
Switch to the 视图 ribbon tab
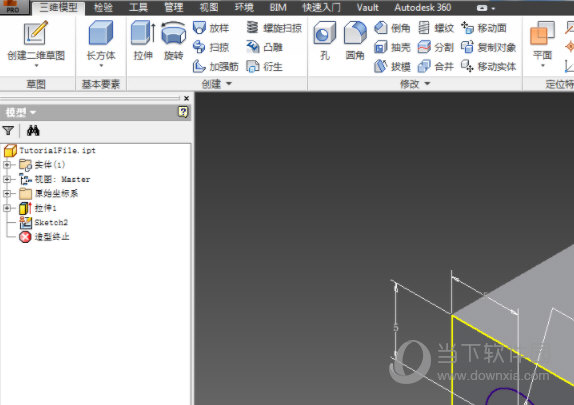(209, 8)
